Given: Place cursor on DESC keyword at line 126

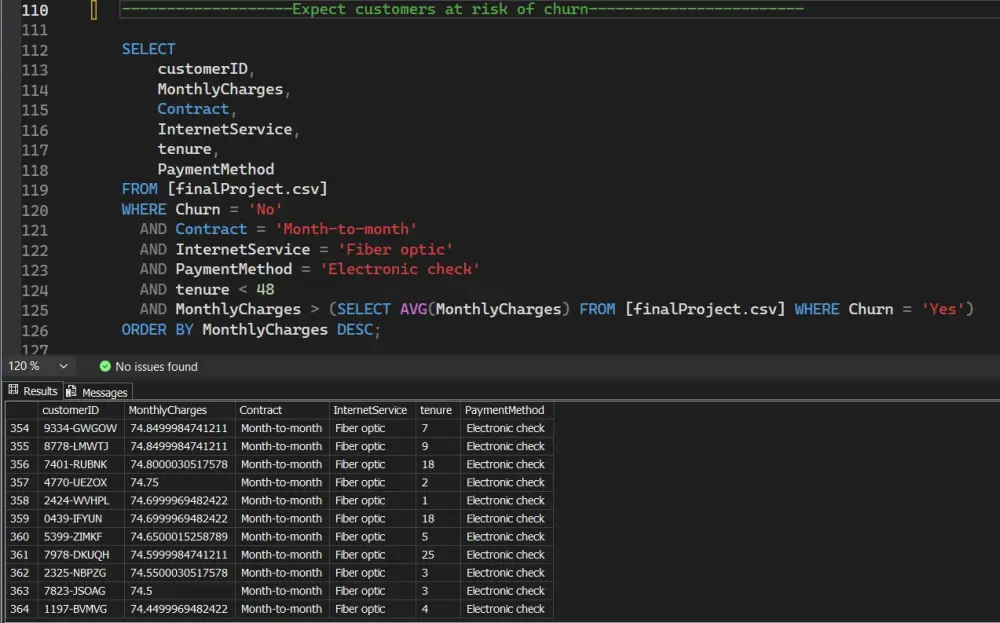Looking at the screenshot, I should (354, 330).
